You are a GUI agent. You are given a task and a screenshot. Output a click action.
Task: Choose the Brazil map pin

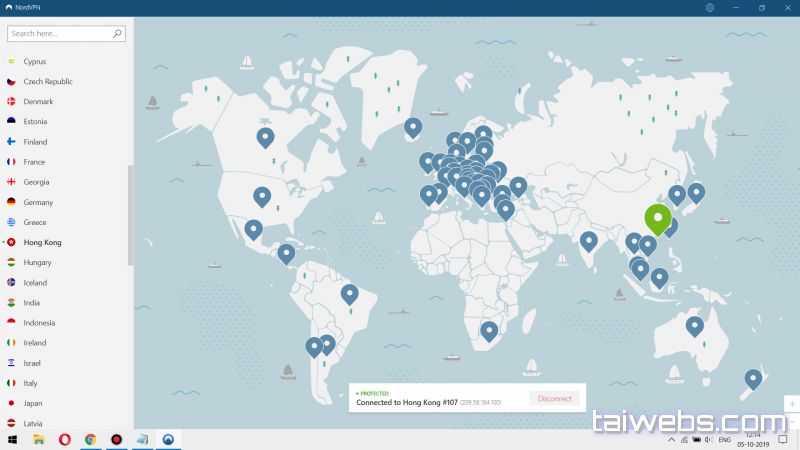349,293
